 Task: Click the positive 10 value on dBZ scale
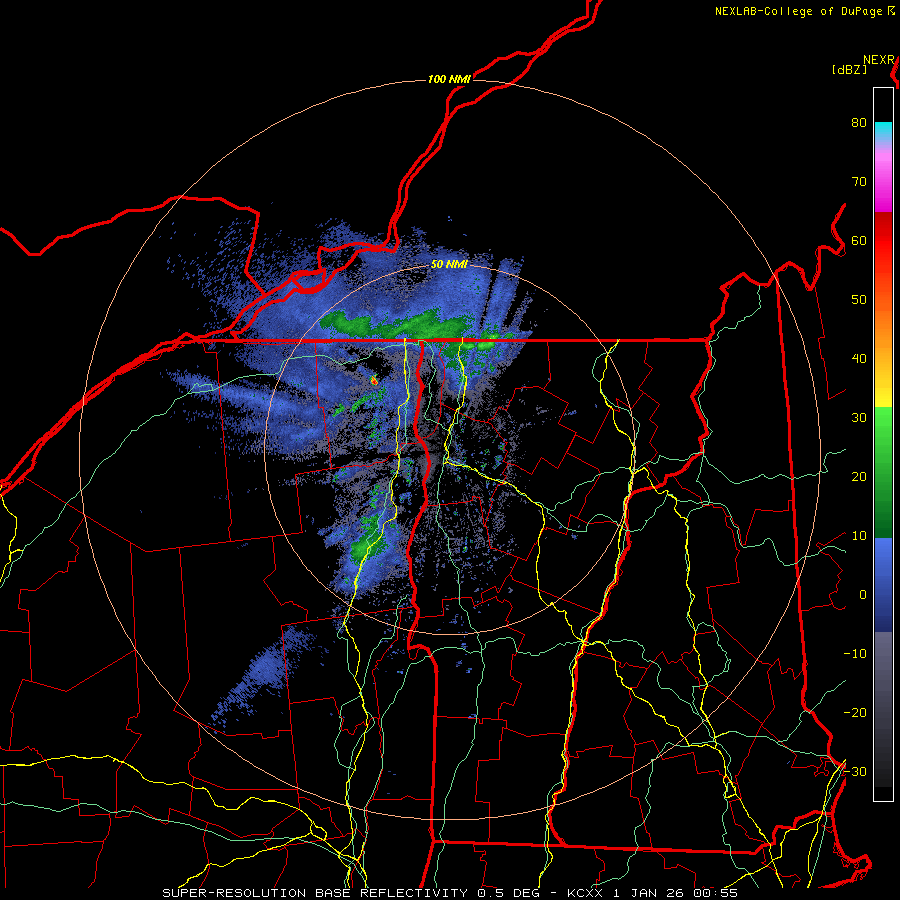coord(859,536)
